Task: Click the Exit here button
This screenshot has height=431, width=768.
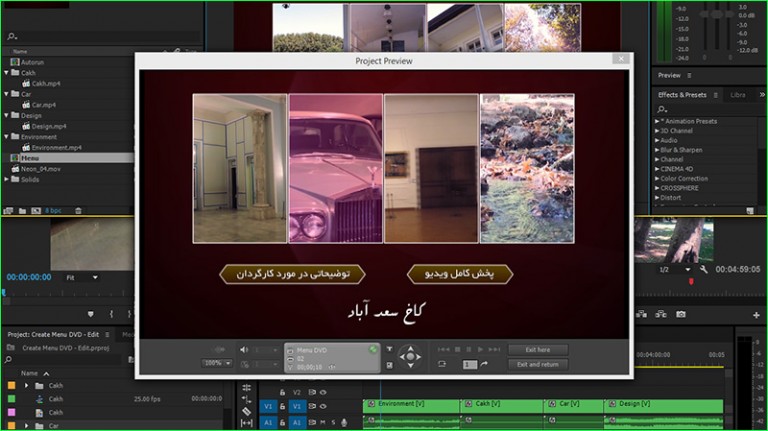Action: point(538,350)
